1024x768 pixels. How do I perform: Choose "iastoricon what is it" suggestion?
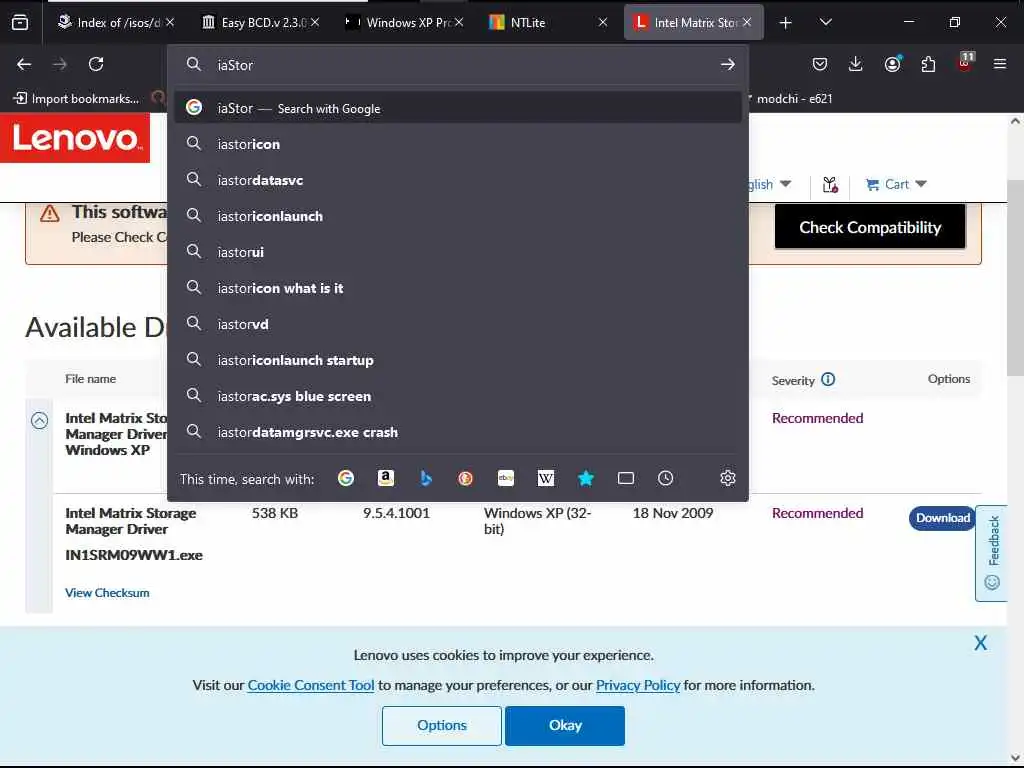point(458,288)
